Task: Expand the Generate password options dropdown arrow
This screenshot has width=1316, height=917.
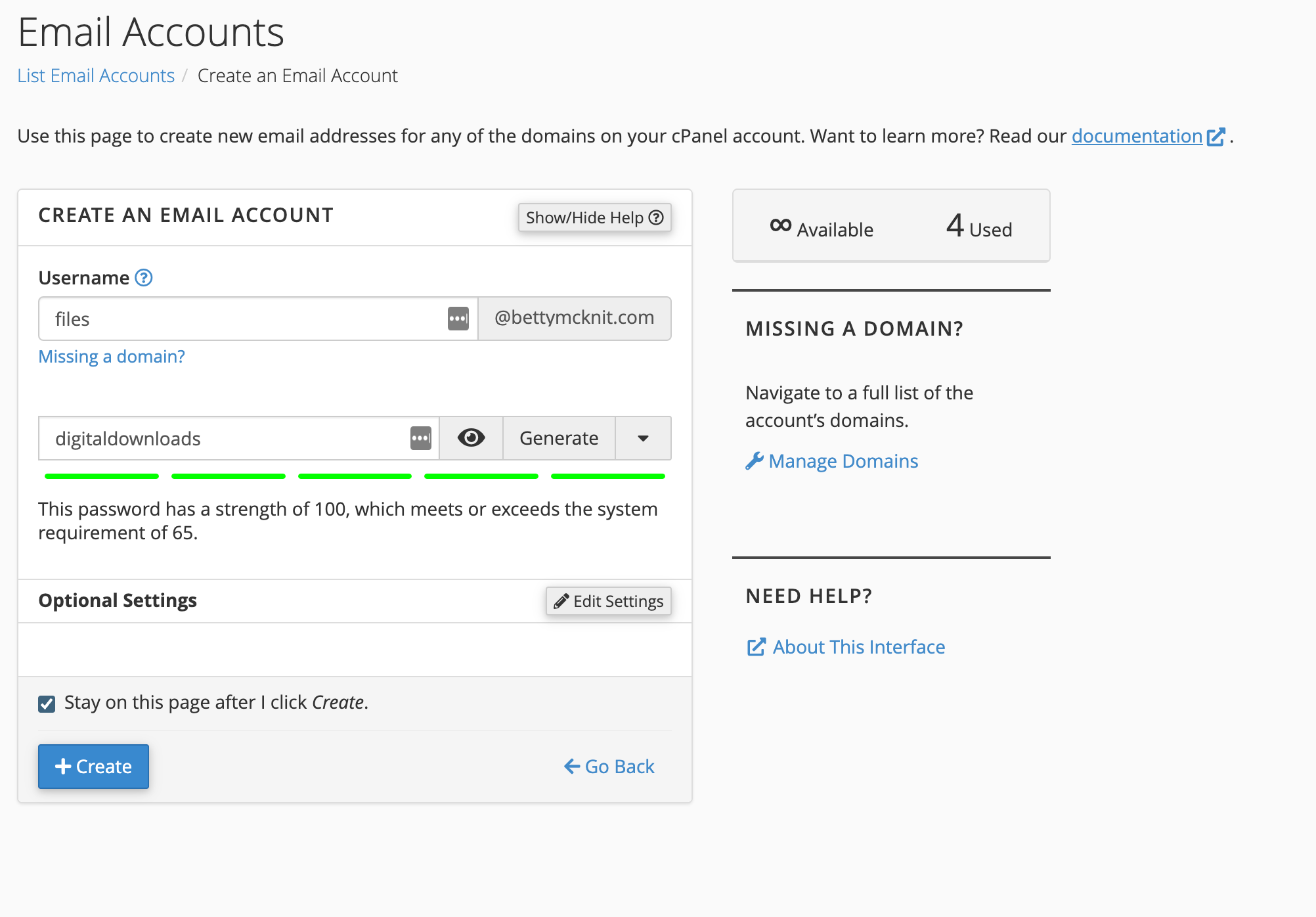Action: coord(643,438)
